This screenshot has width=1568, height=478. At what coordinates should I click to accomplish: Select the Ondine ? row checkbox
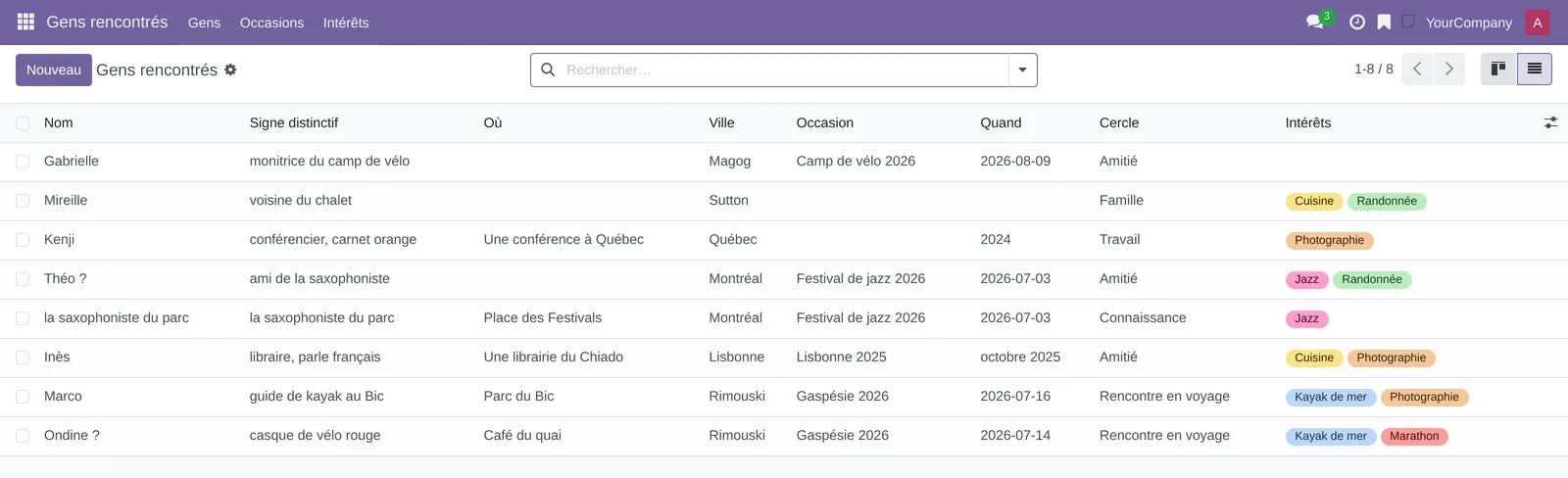coord(23,436)
